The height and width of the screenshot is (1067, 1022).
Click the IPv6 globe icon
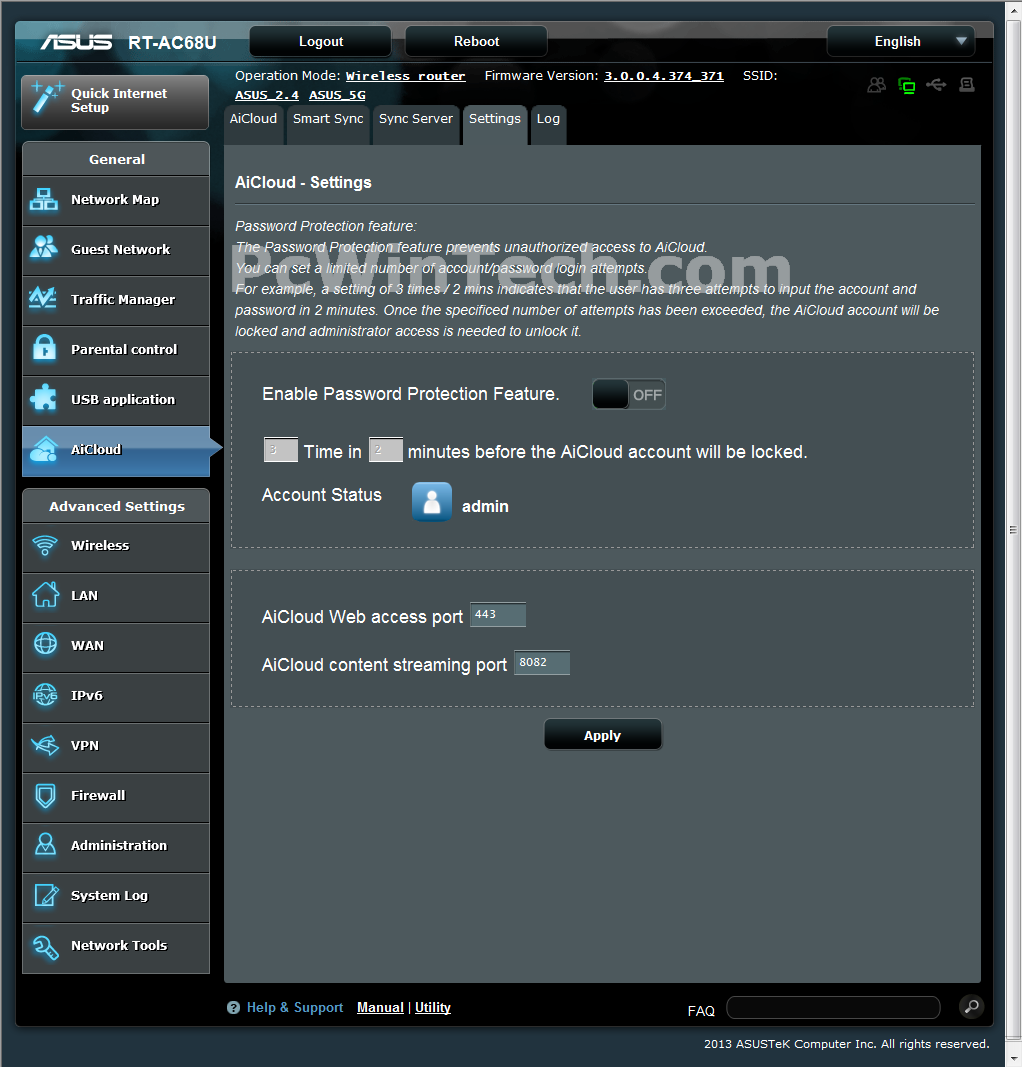tap(46, 695)
